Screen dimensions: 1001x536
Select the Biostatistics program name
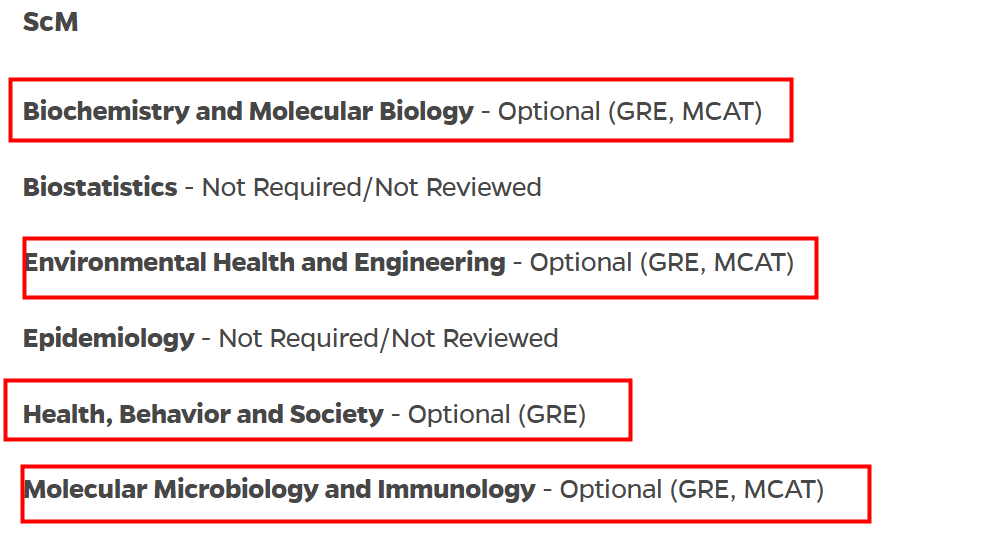[x=100, y=187]
